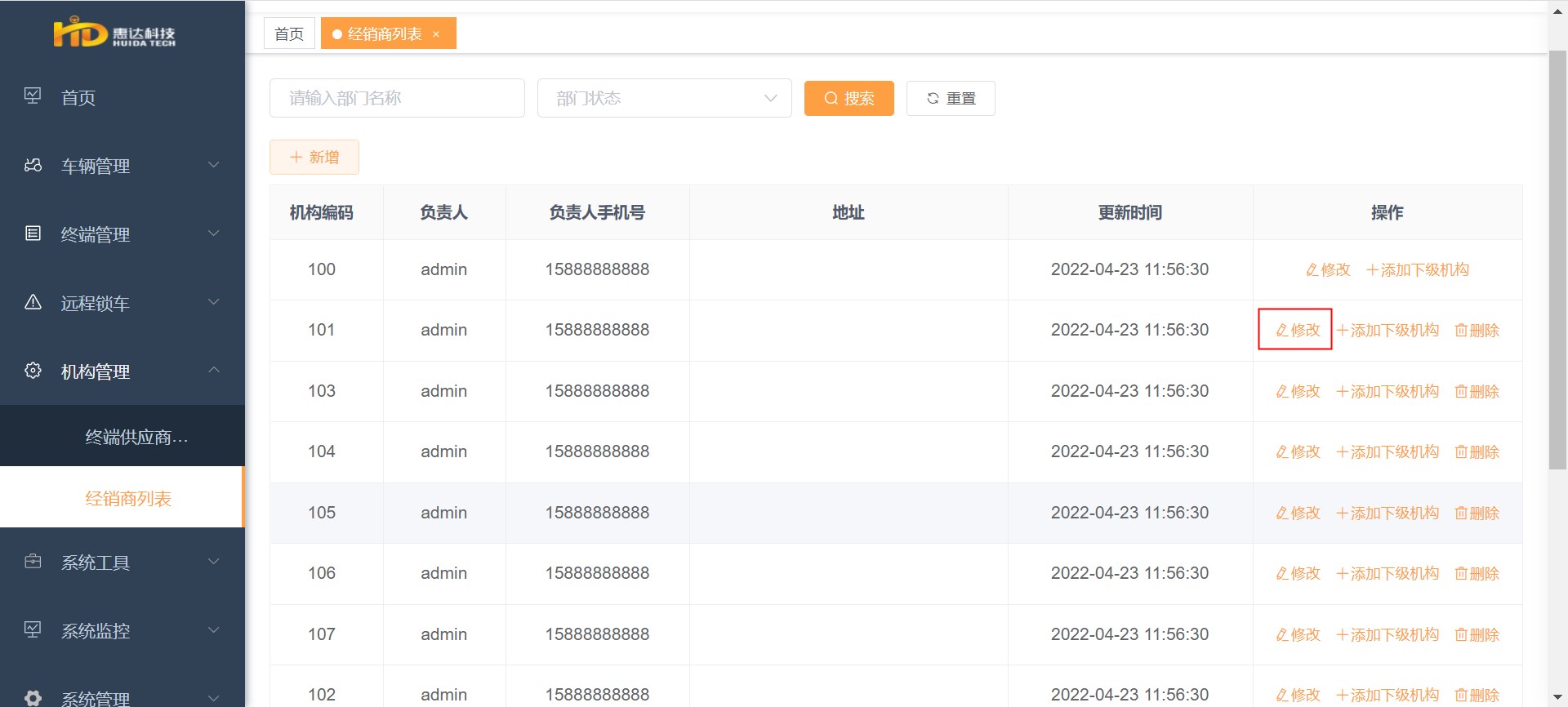The image size is (1568, 707).
Task: Click the 操作 column header
Action: [1388, 212]
